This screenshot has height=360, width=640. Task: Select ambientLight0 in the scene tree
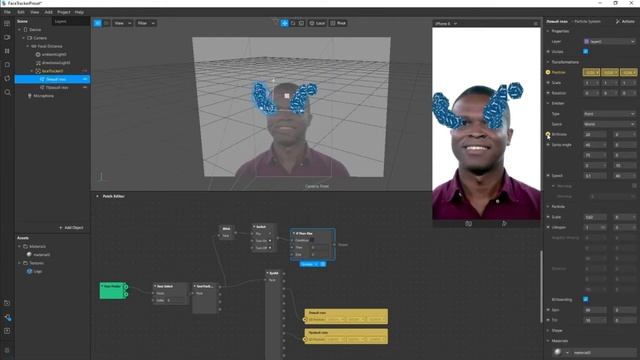(54, 54)
